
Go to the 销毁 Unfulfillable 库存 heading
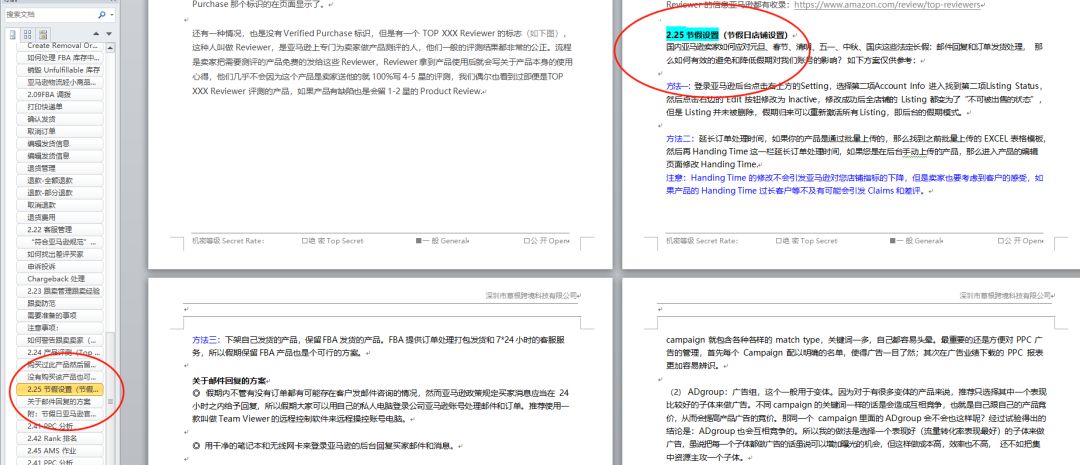[x=61, y=70]
